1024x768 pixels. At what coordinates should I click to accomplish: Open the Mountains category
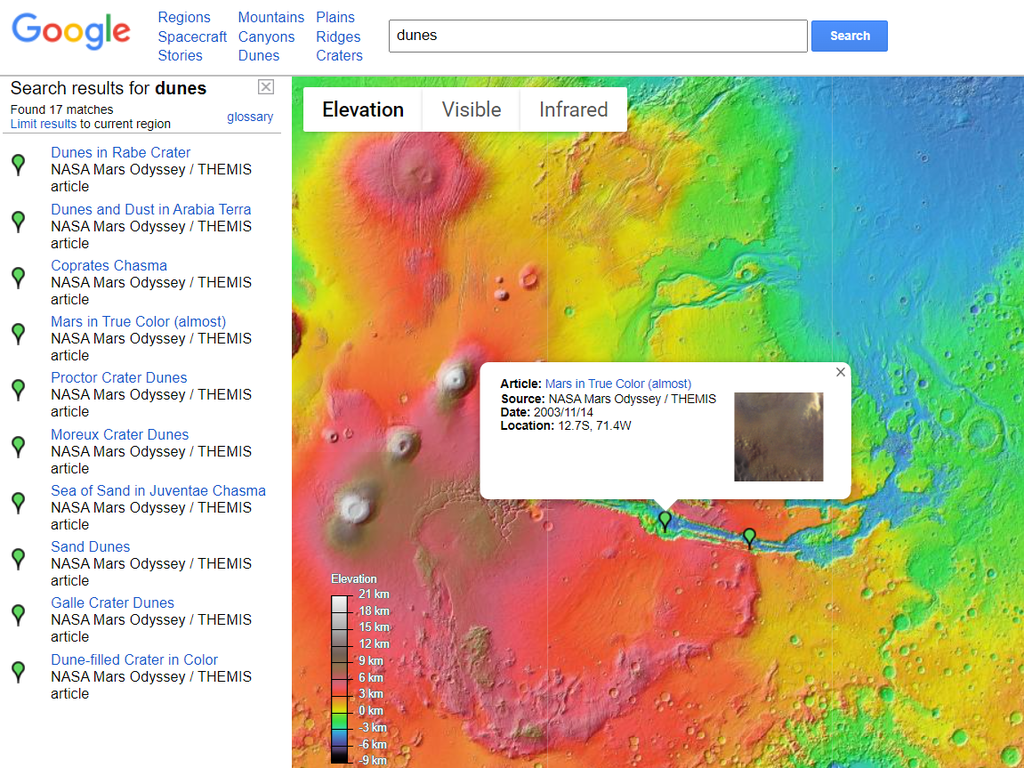coord(271,18)
